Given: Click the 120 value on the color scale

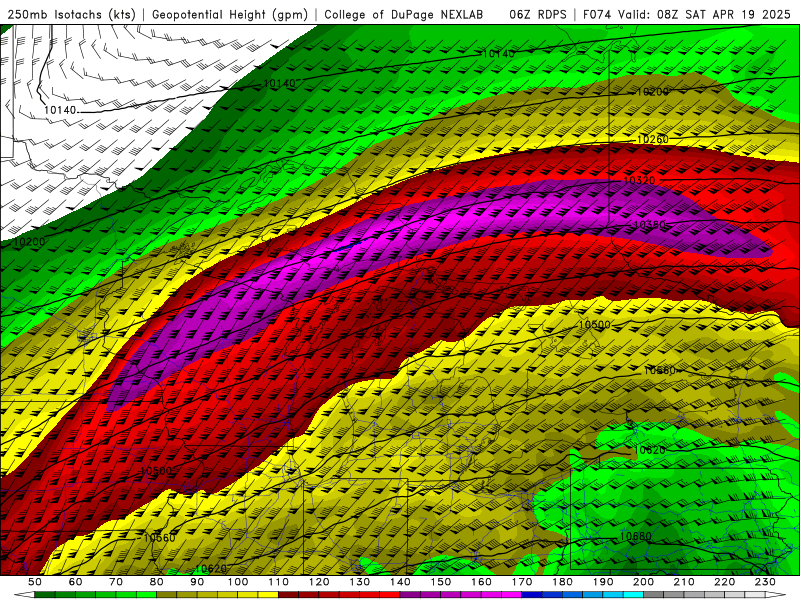Looking at the screenshot, I should (x=319, y=582).
